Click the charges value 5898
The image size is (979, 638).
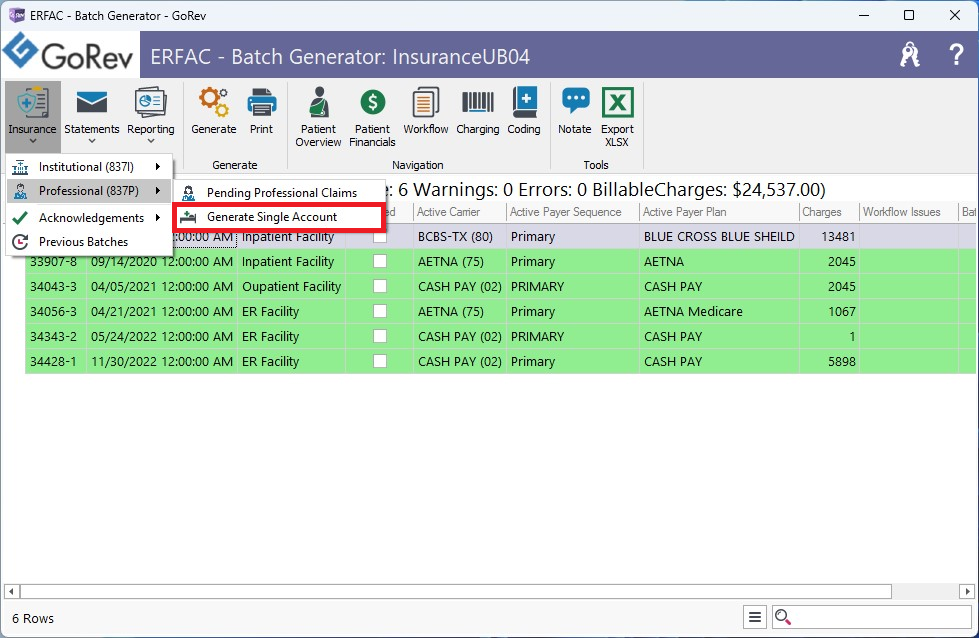click(829, 361)
